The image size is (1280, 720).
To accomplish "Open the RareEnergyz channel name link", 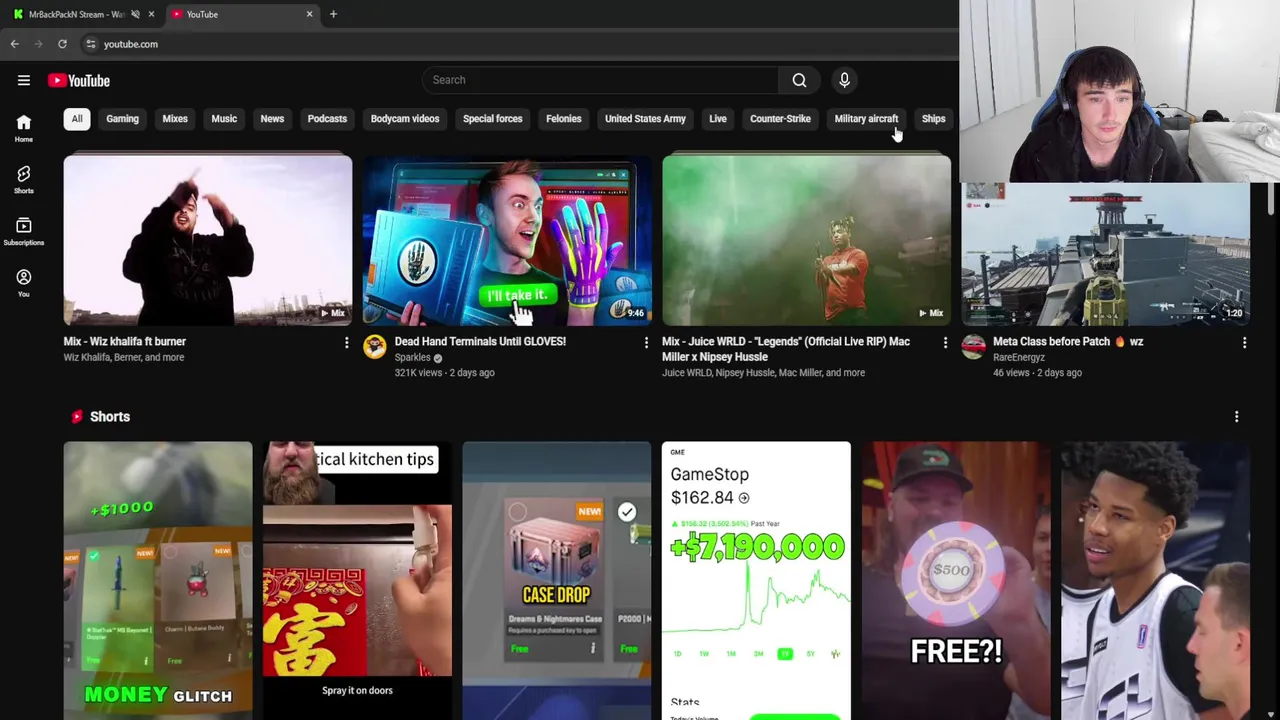I will tap(1019, 357).
